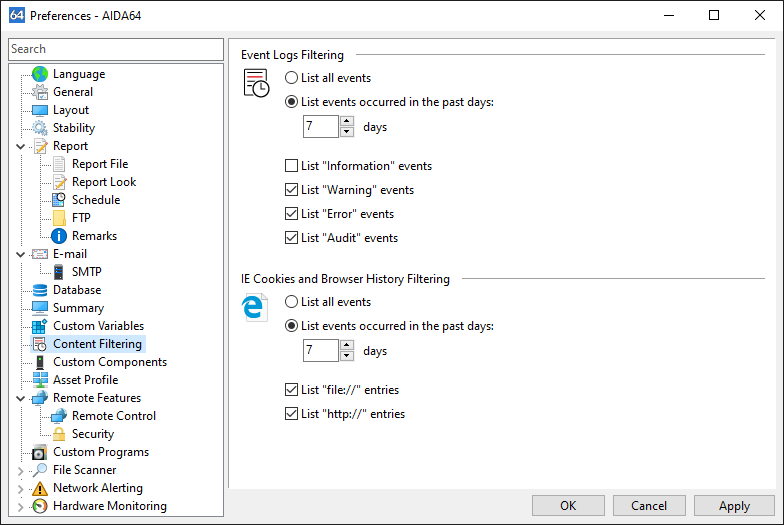Image resolution: width=784 pixels, height=525 pixels.
Task: Click the Schedule calendar clock icon
Action: click(59, 200)
